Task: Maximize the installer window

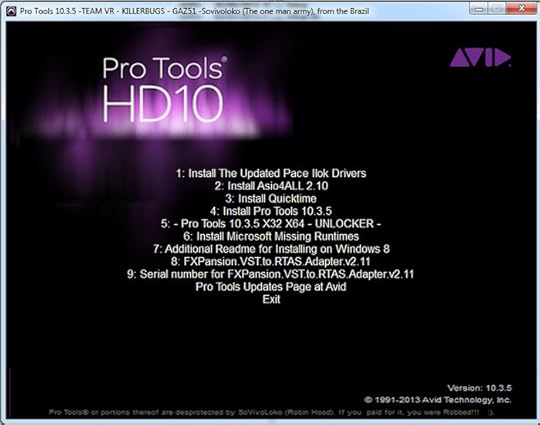Action: click(498, 8)
